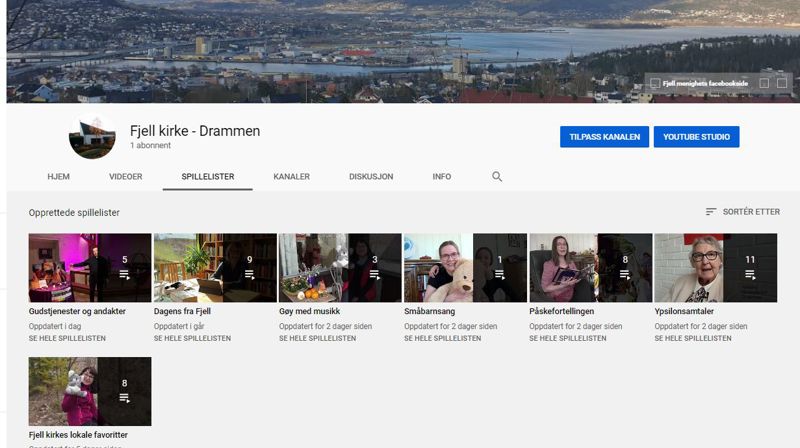
Task: Open Småbarnsang playlist thumbnail
Action: pyautogui.click(x=465, y=268)
